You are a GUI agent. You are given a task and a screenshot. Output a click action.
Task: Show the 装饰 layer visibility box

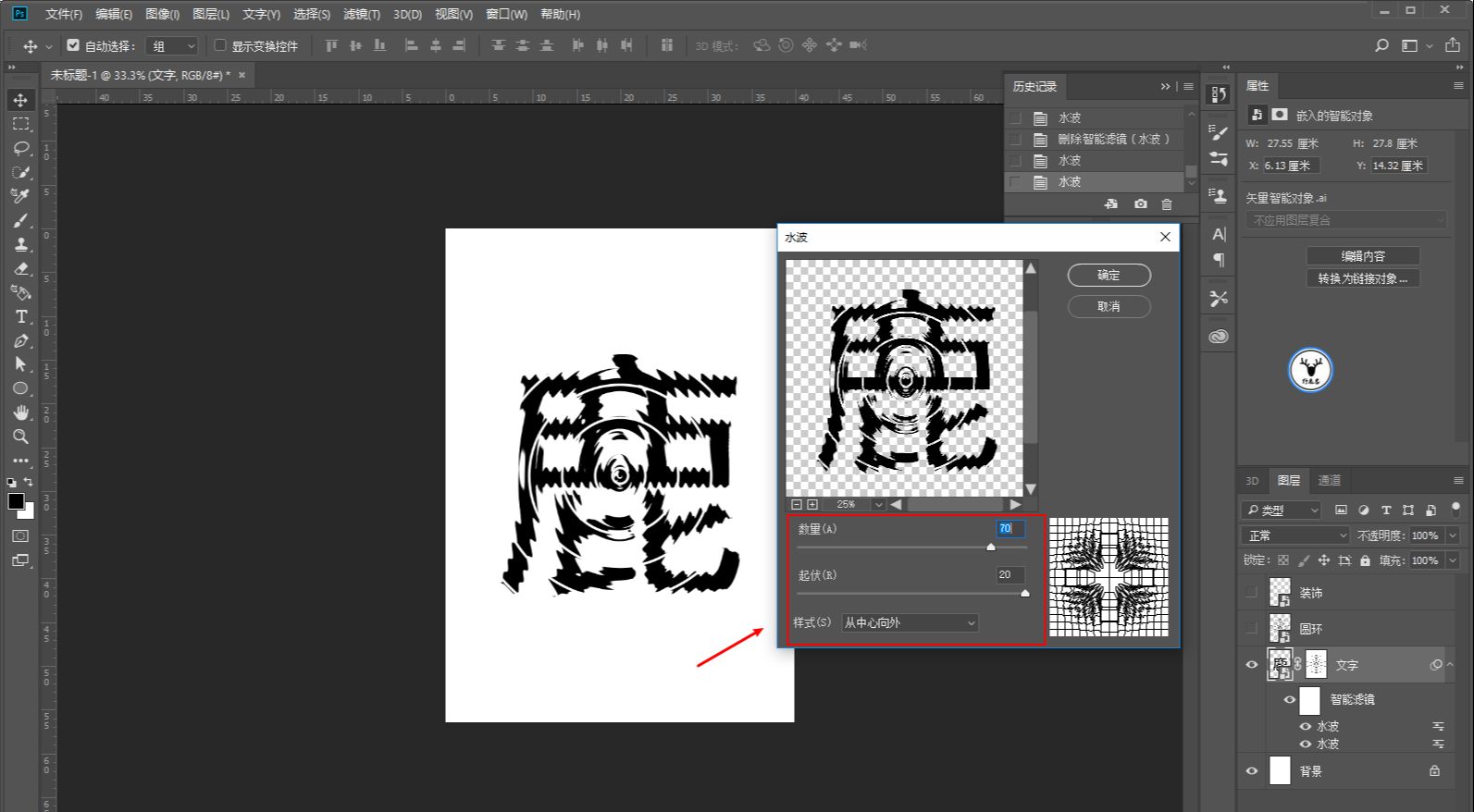pos(1252,592)
